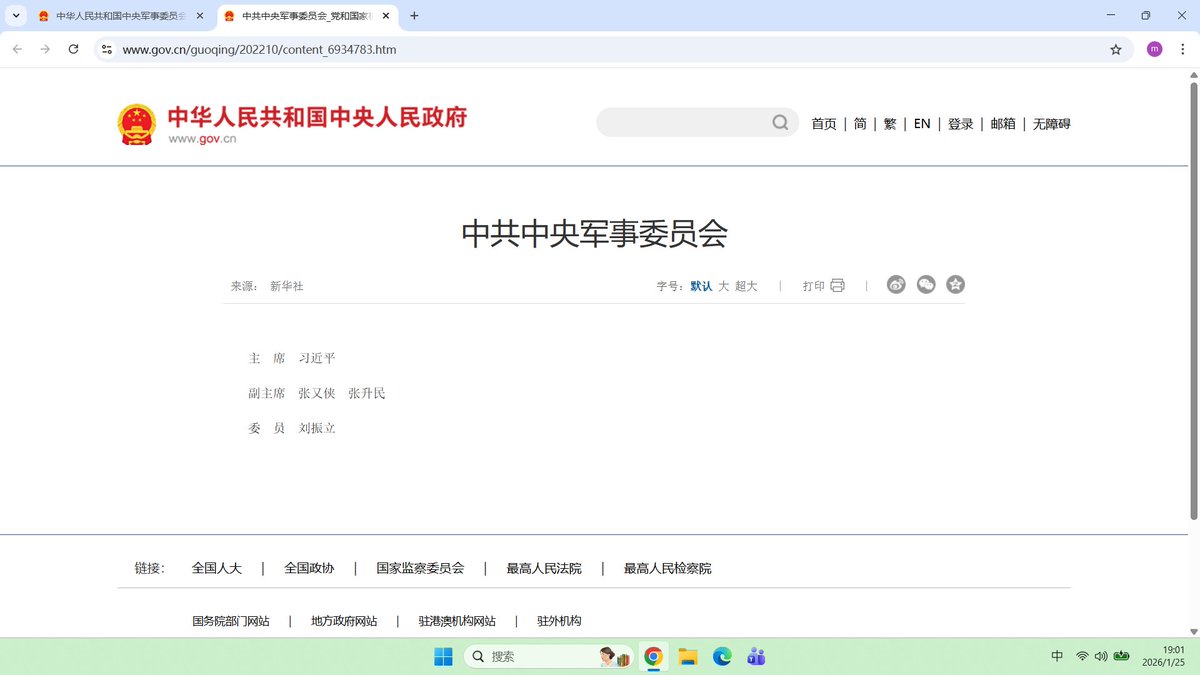The height and width of the screenshot is (675, 1200).
Task: Click the 登录 login link
Action: (x=961, y=124)
